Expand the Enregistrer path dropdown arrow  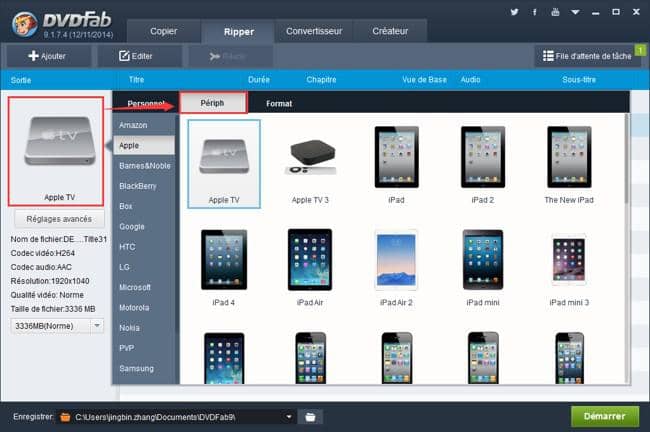point(289,417)
